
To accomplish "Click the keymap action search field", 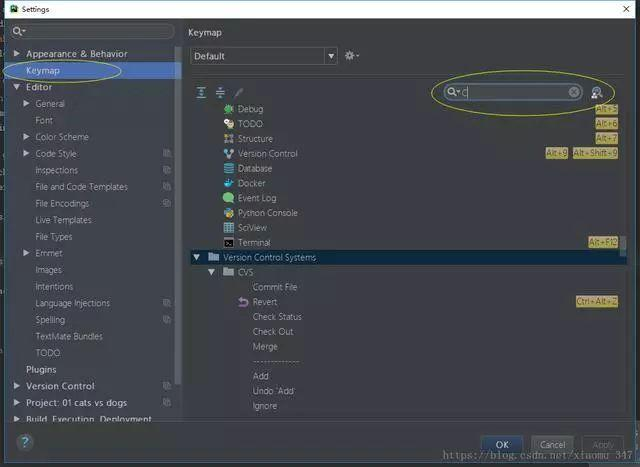I will click(513, 92).
